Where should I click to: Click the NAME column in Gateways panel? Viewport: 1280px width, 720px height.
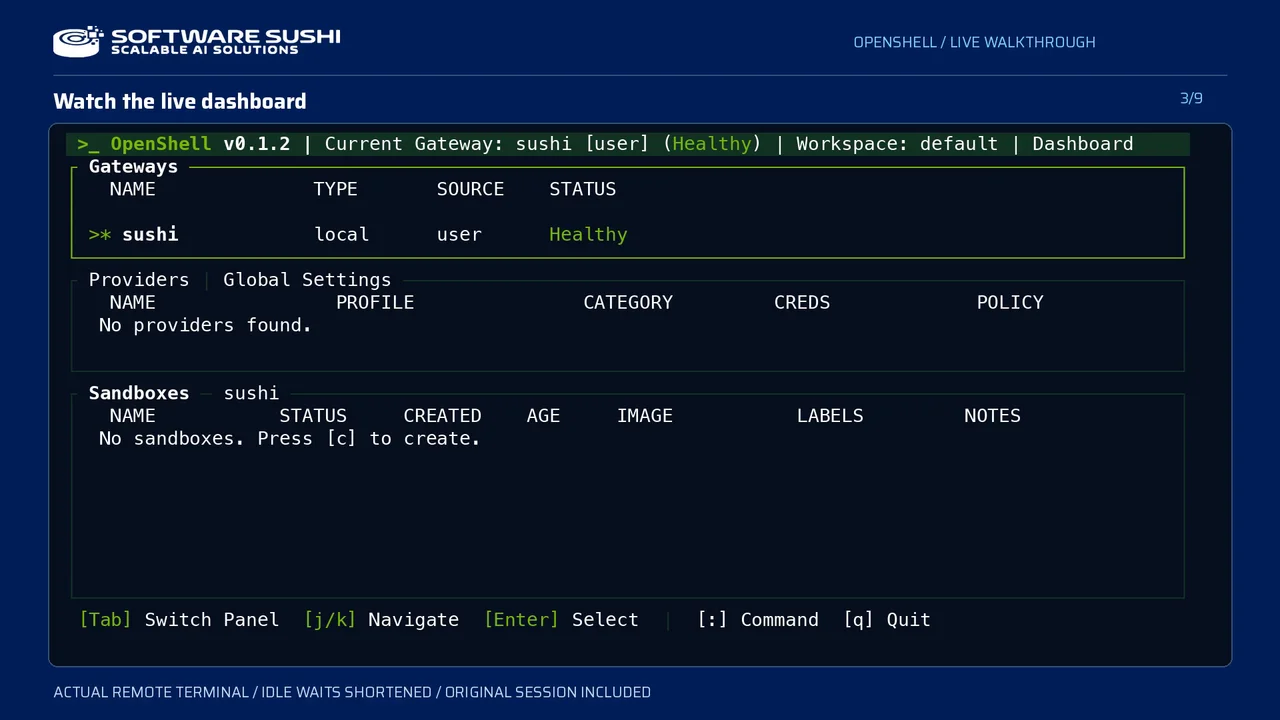click(133, 190)
